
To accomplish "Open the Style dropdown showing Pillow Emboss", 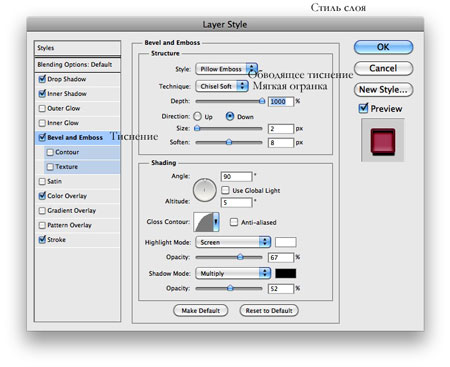I will coord(227,69).
